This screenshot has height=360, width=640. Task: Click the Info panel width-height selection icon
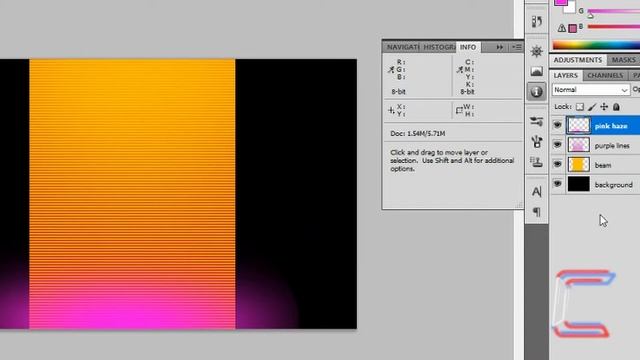click(459, 110)
